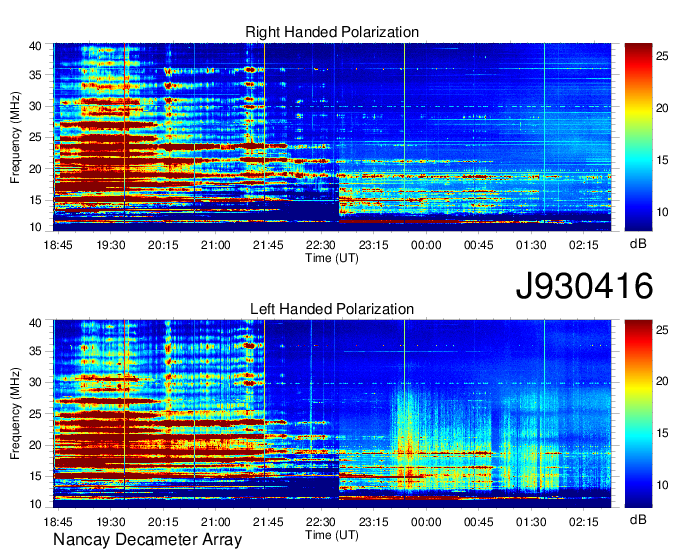This screenshot has width=680, height=552.
Task: Click the 20 dB tick on Right Handed colorbar
Action: 662,108
